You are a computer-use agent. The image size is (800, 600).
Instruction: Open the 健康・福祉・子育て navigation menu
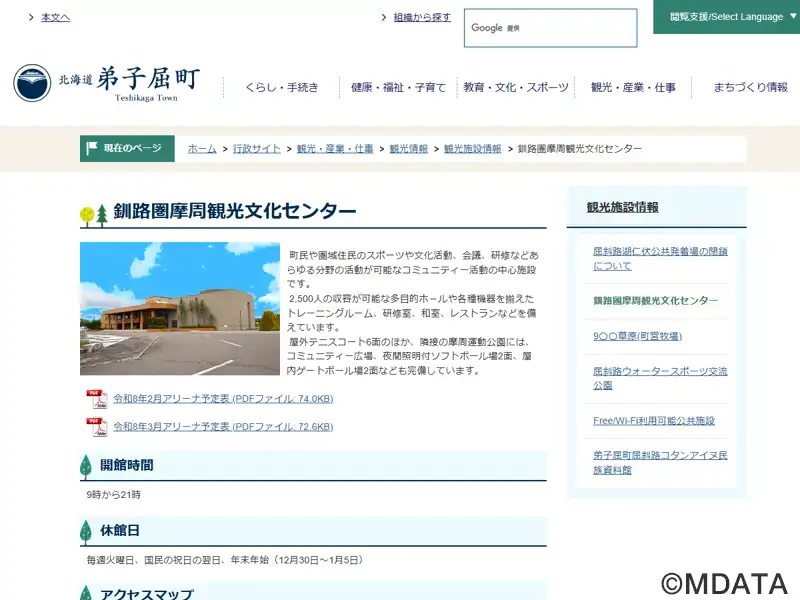click(399, 88)
